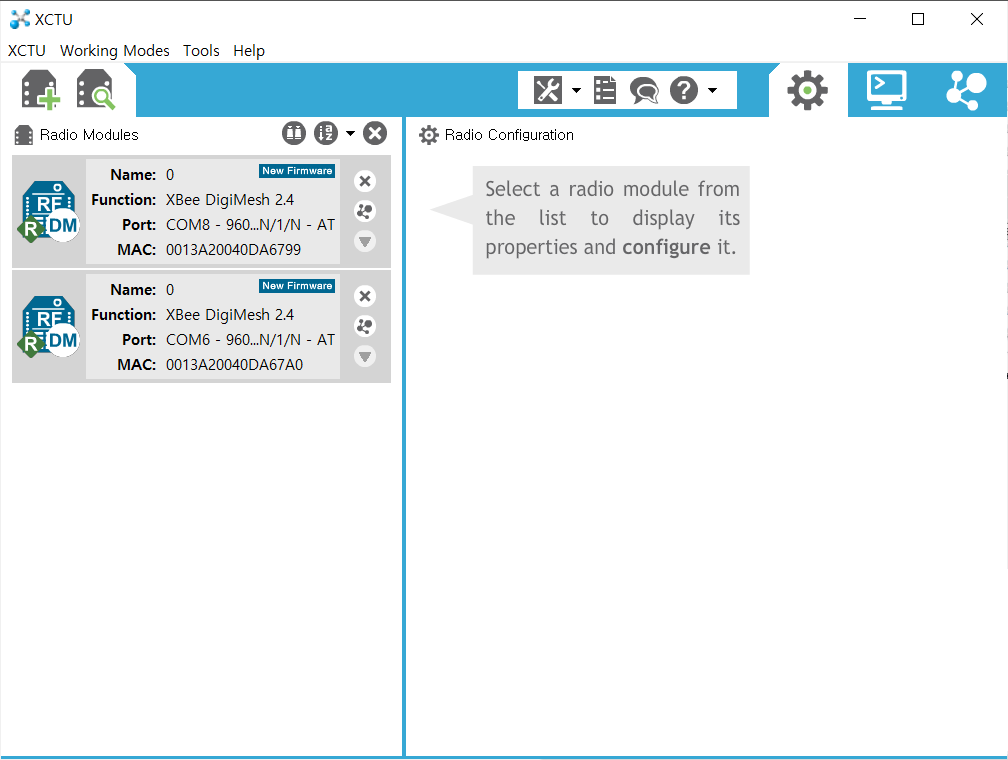Open the Working Modes menu
Image resolution: width=1008 pixels, height=760 pixels.
click(x=114, y=51)
